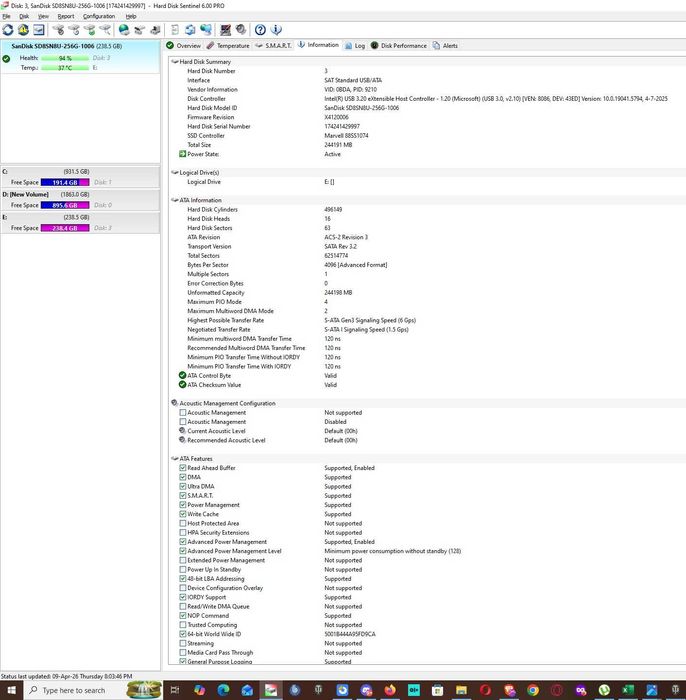Click the yellow warning alert toolbar icon
The image size is (686, 700).
(x=23, y=30)
